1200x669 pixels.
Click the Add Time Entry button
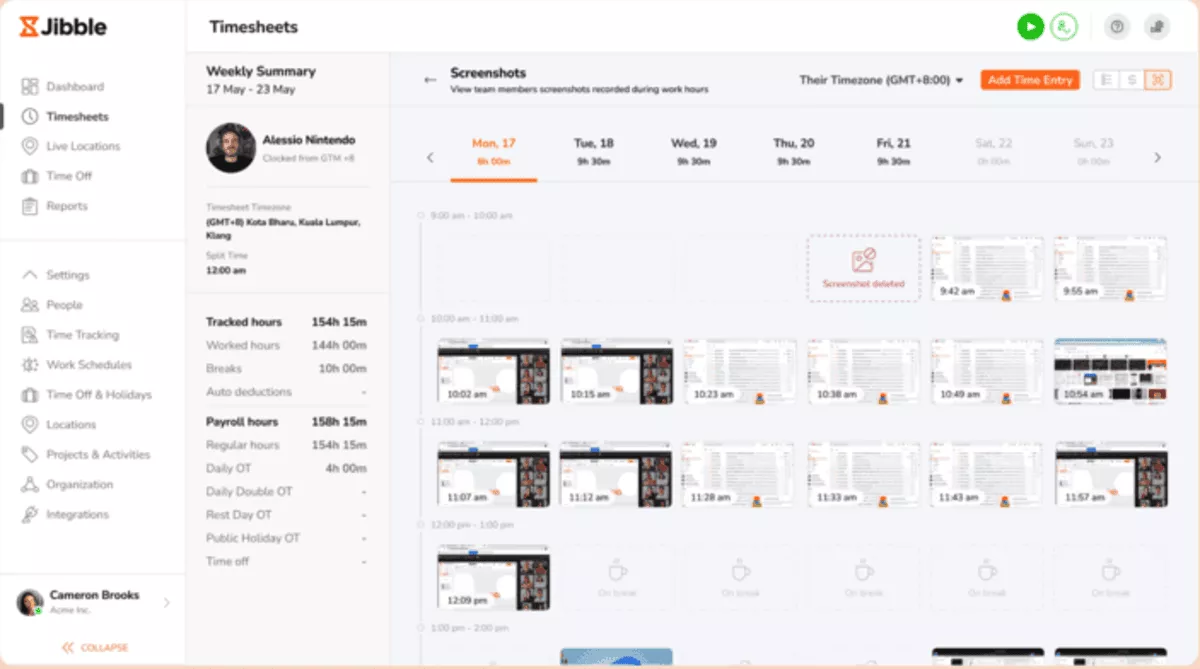pyautogui.click(x=1029, y=80)
